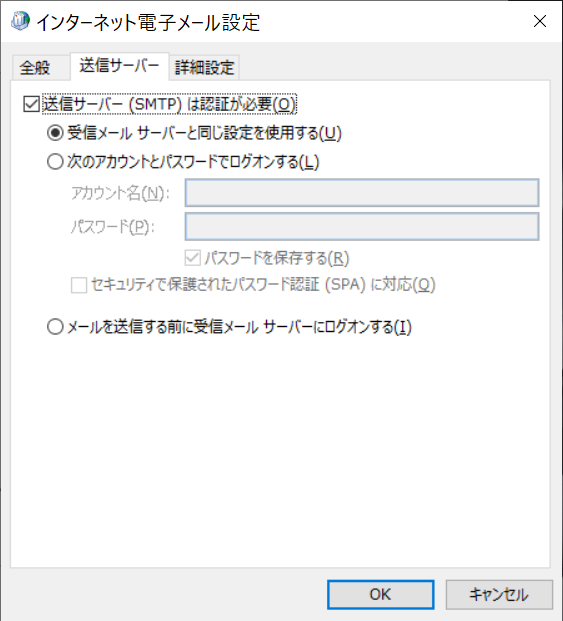Enable the SPA に対応 password authentication checkbox
The height and width of the screenshot is (621, 563).
click(79, 285)
